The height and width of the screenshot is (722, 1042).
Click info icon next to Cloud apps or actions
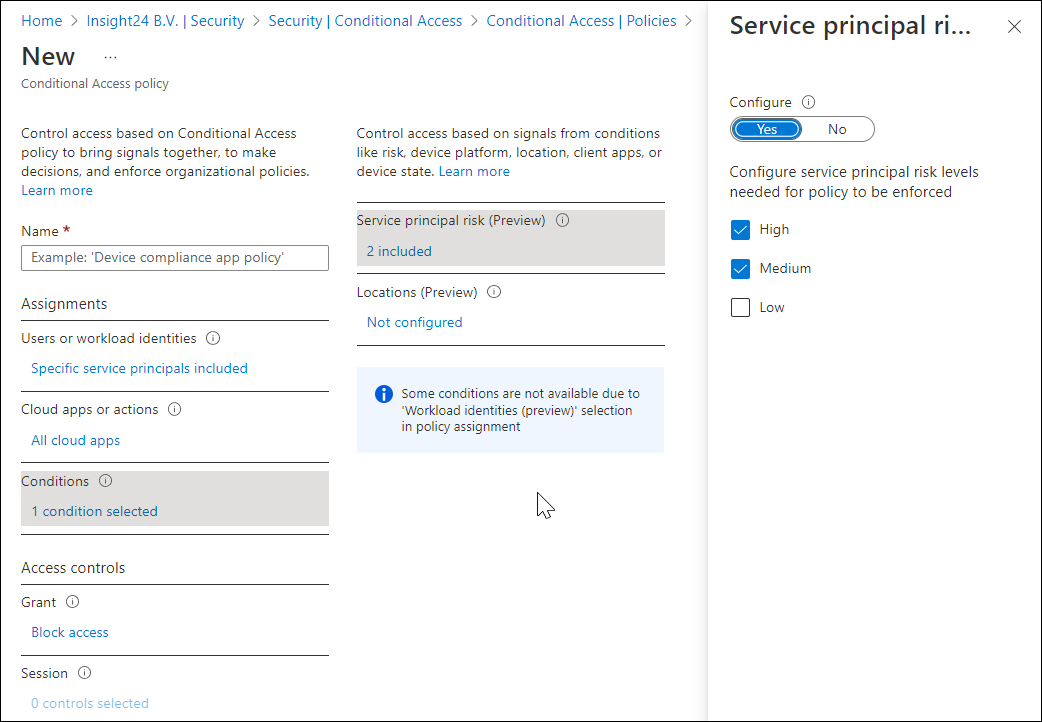pyautogui.click(x=174, y=410)
